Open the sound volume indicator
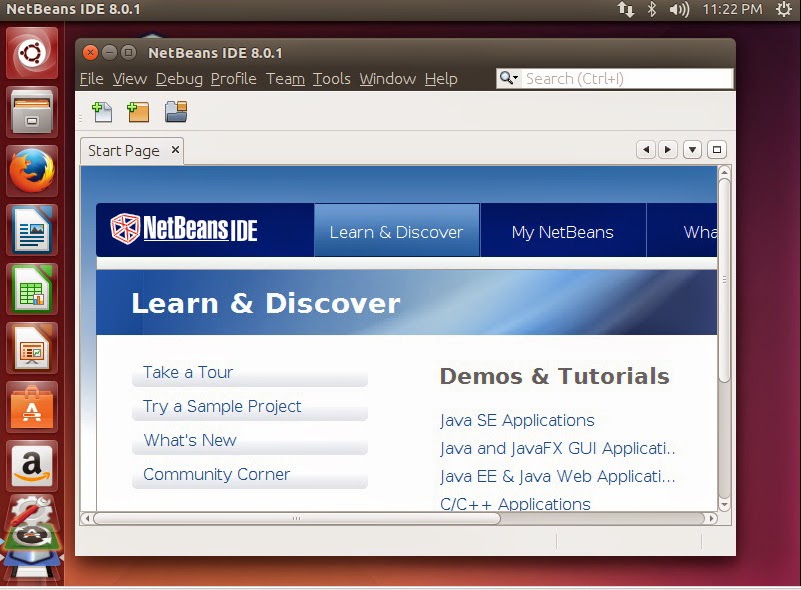The image size is (801, 590). pos(679,9)
